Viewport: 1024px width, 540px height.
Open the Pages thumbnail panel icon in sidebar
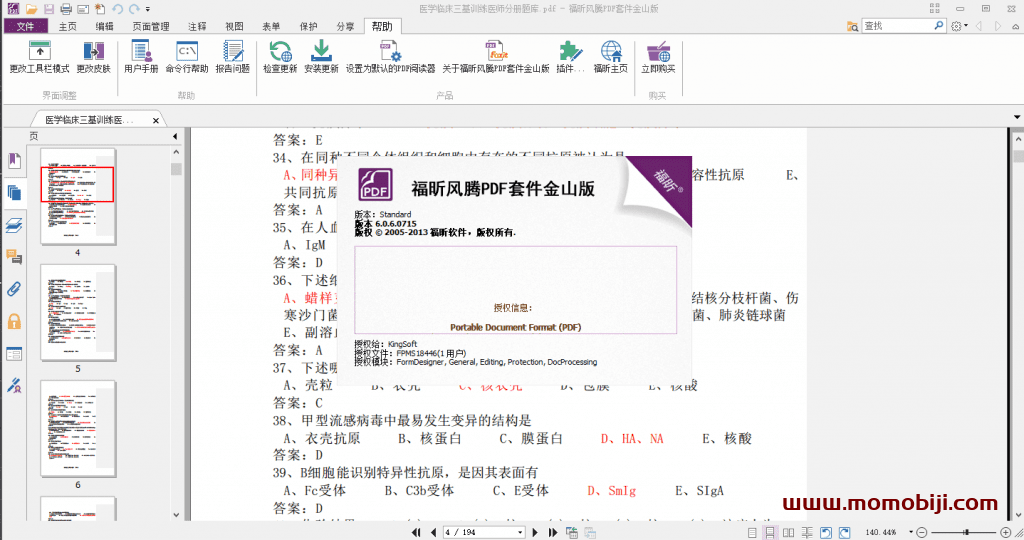coord(14,193)
